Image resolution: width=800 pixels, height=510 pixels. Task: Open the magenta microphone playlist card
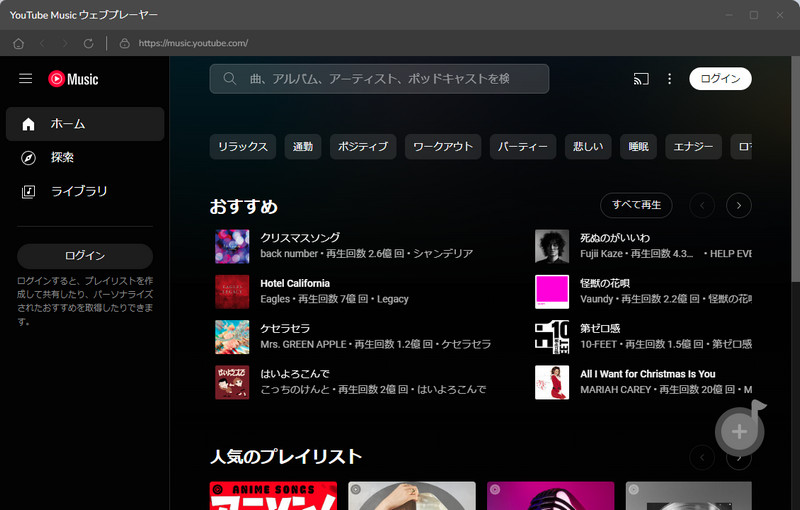551,496
